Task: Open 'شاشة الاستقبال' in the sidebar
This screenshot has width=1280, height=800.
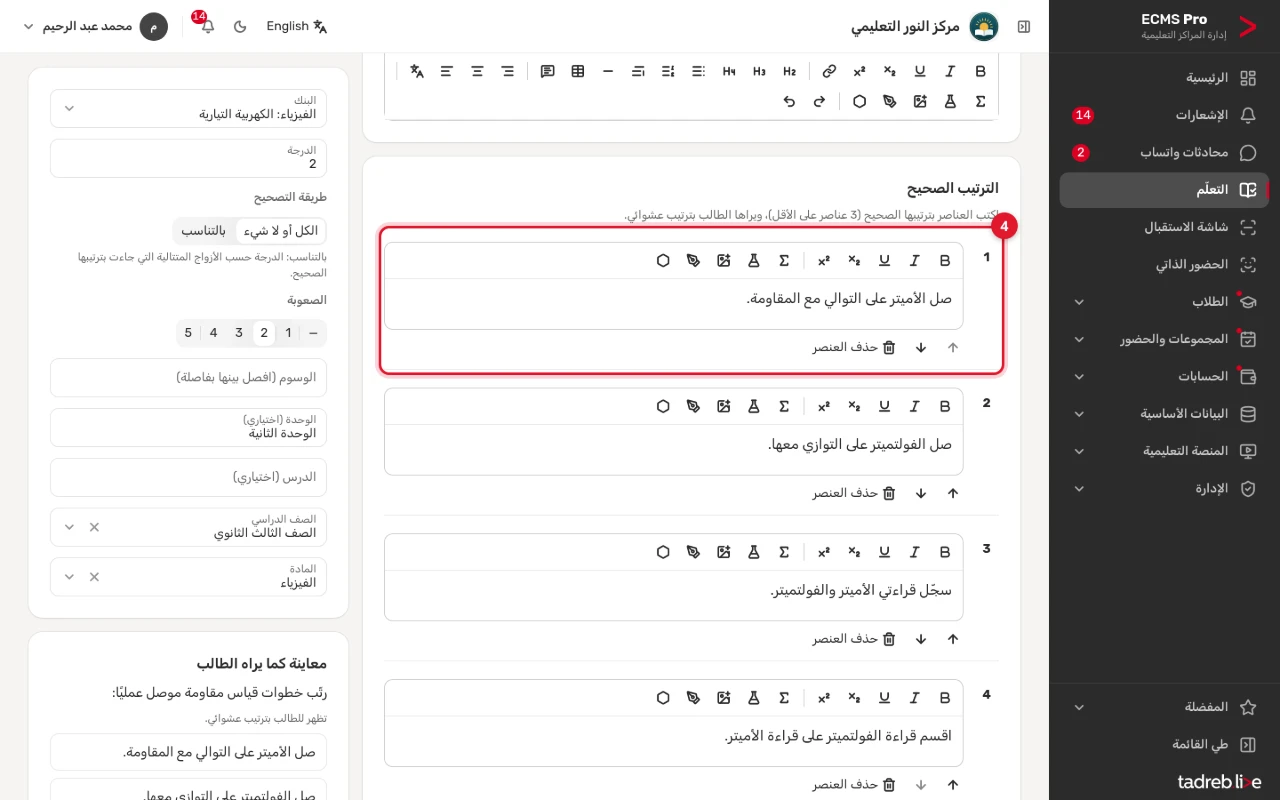Action: coord(1164,227)
